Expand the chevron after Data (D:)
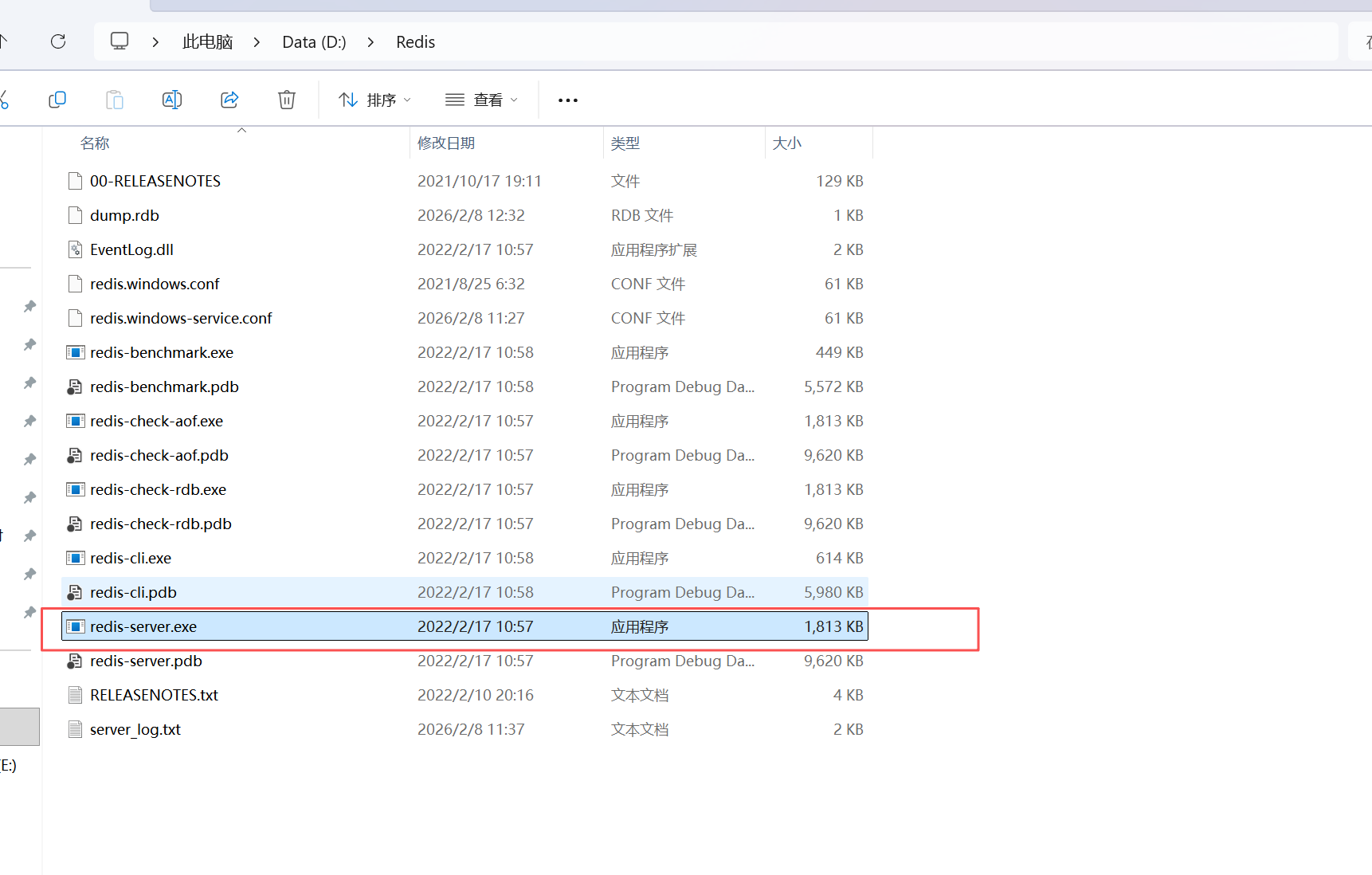Viewport: 1372px width, 875px height. (x=370, y=42)
